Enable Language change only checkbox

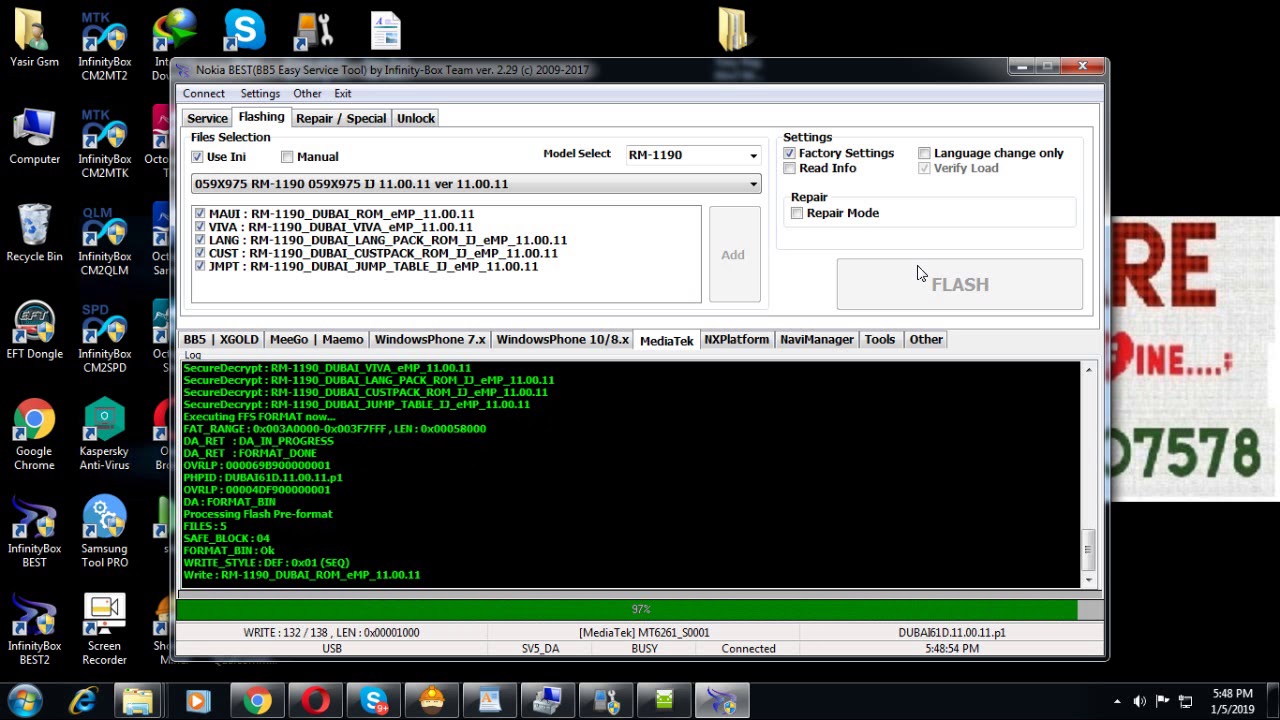924,153
